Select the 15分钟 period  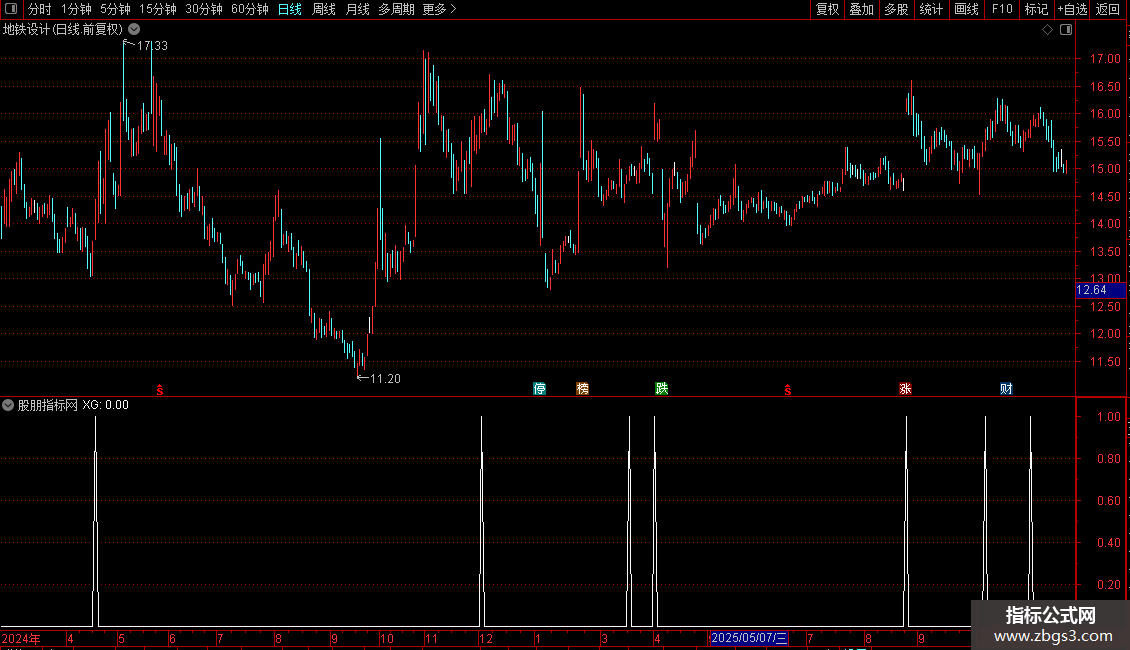point(158,9)
